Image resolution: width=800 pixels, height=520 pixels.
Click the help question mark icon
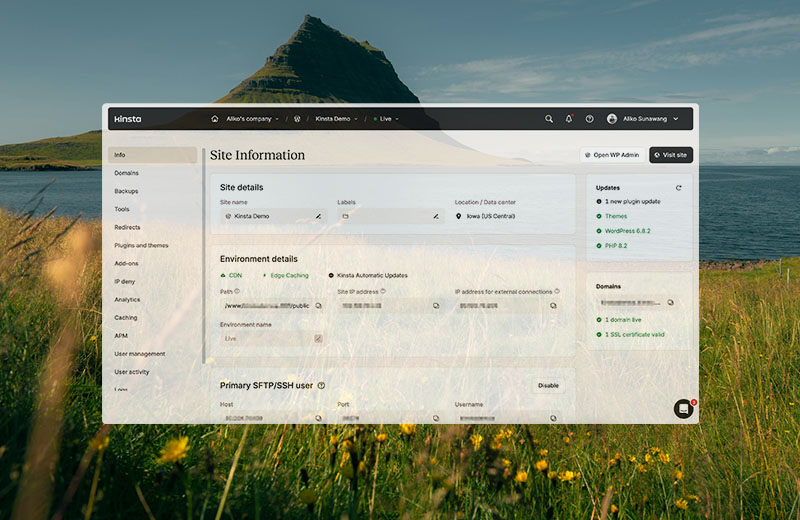tap(589, 119)
